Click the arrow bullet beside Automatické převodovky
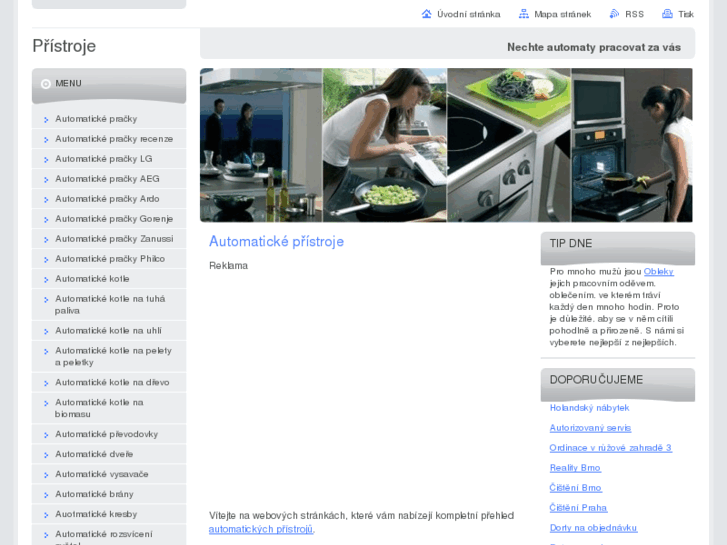This screenshot has height=545, width=727. (46, 435)
